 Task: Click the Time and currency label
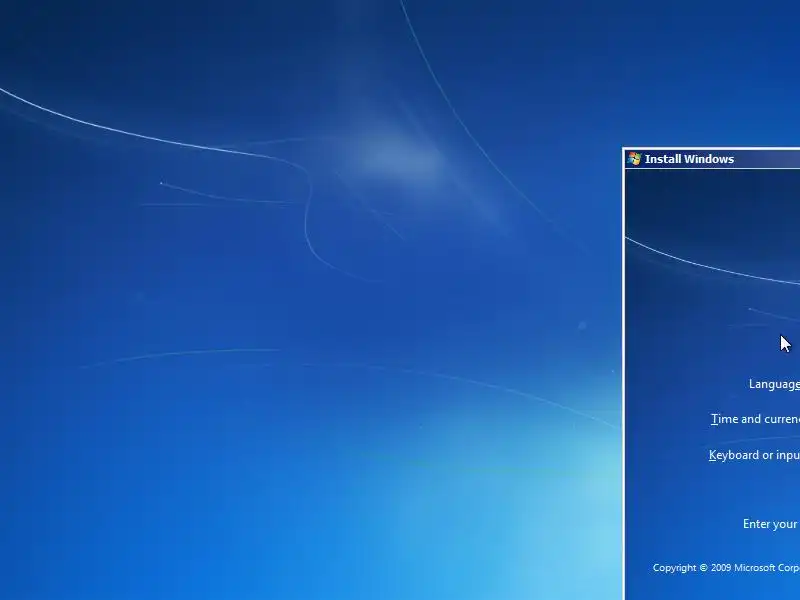tap(755, 419)
